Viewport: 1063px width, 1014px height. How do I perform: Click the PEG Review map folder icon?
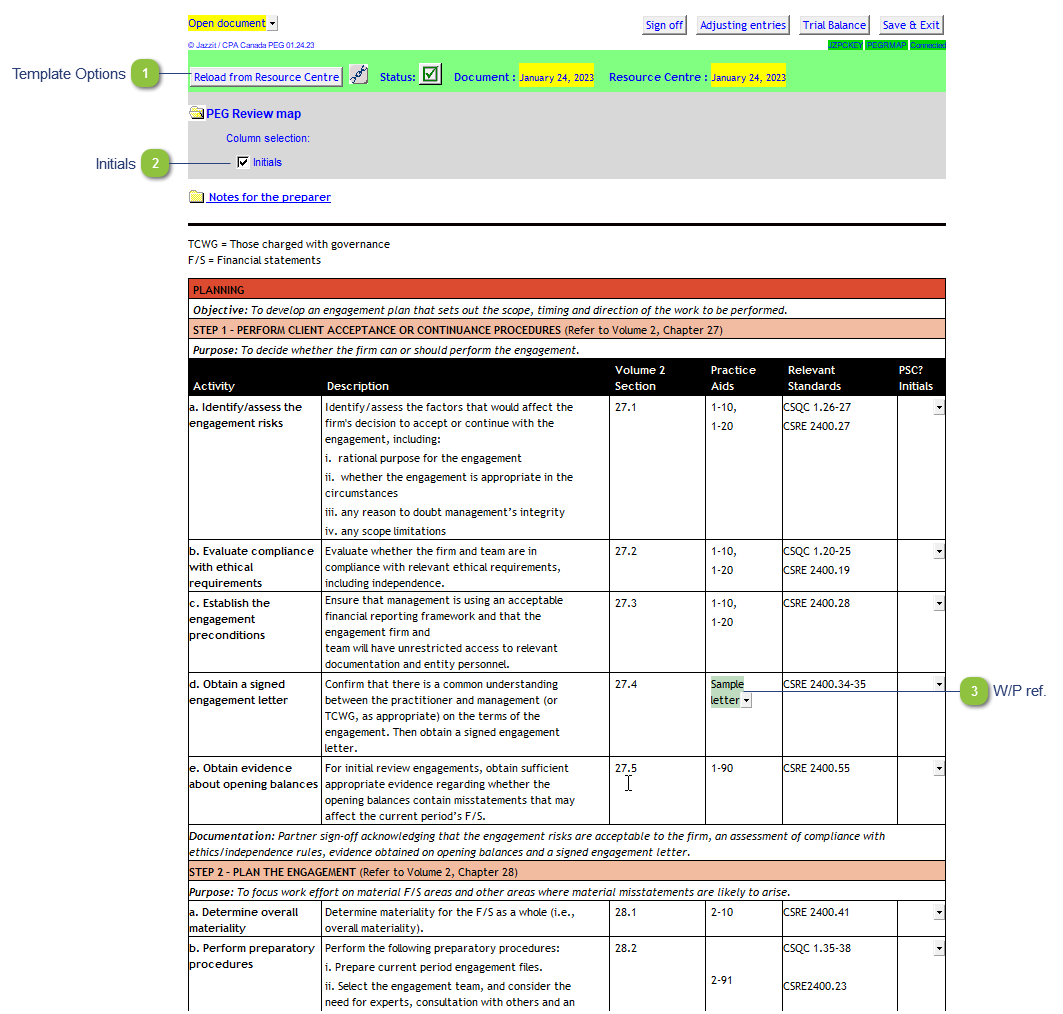[197, 113]
